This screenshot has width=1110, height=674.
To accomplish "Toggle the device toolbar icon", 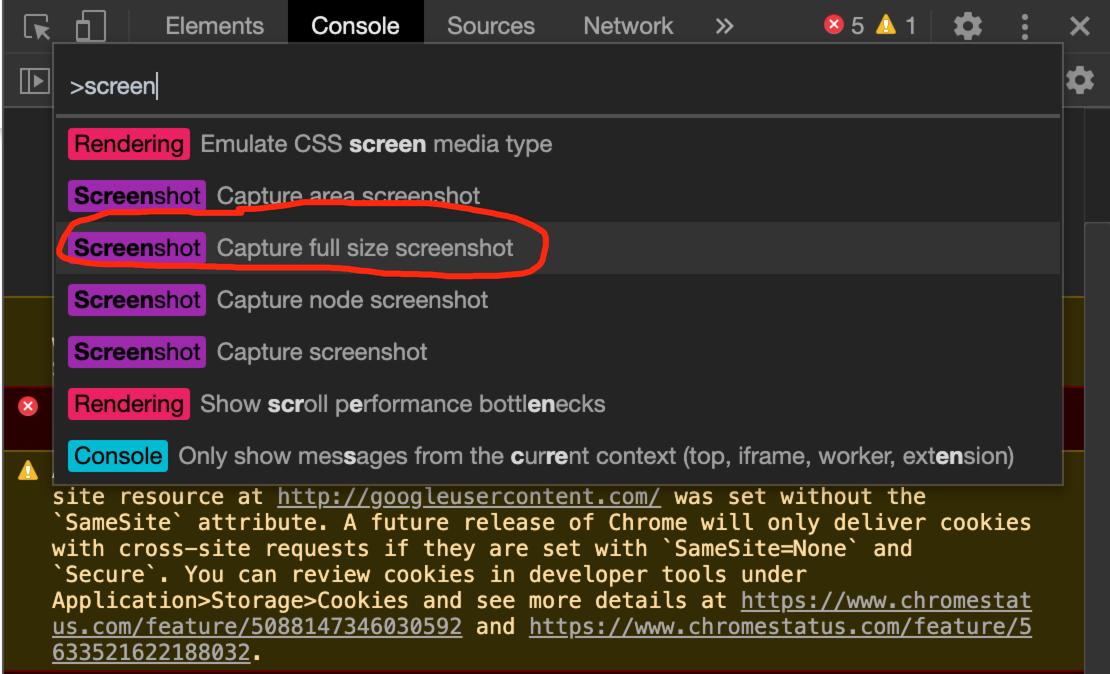I will [90, 27].
